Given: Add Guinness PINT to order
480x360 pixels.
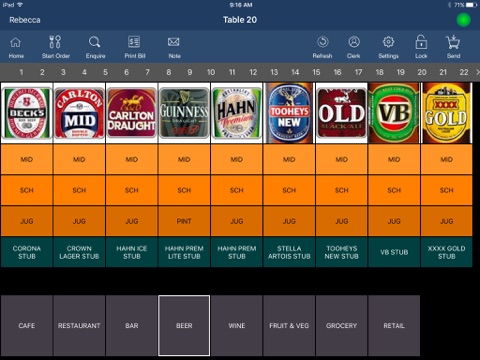Looking at the screenshot, I should coord(184,221).
